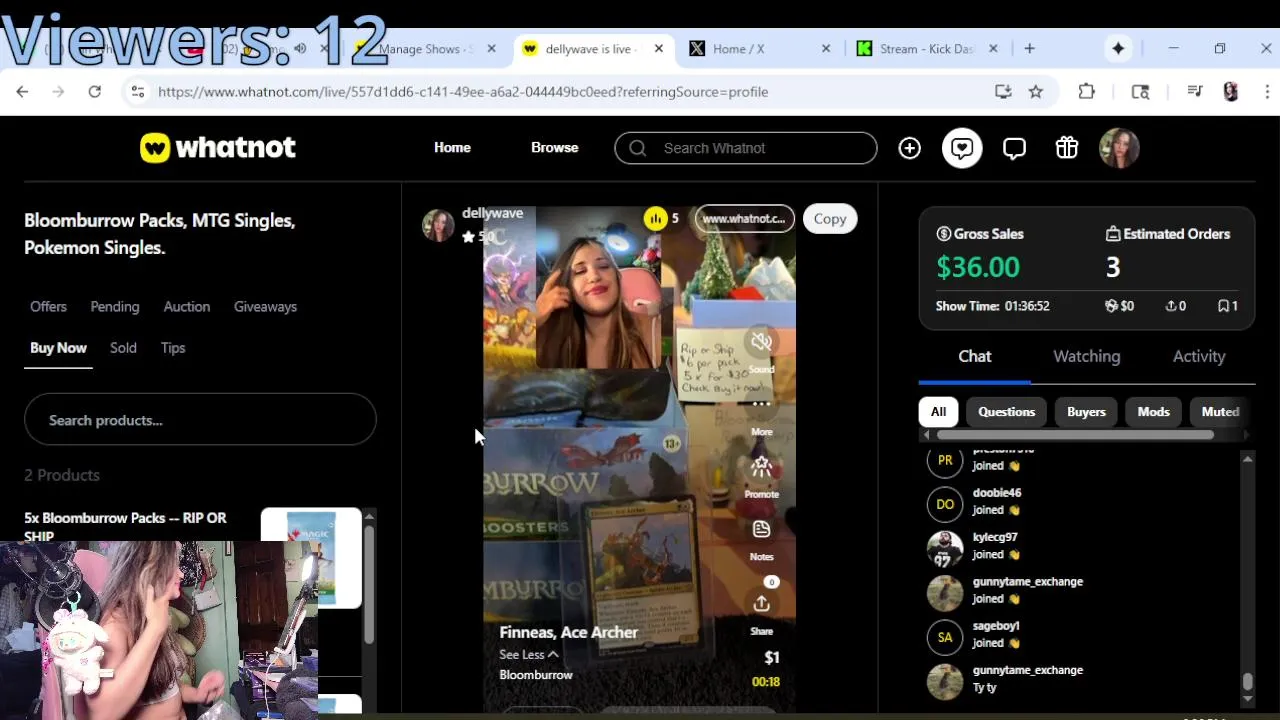
Task: Click the yellow viewer count icon
Action: tap(655, 218)
